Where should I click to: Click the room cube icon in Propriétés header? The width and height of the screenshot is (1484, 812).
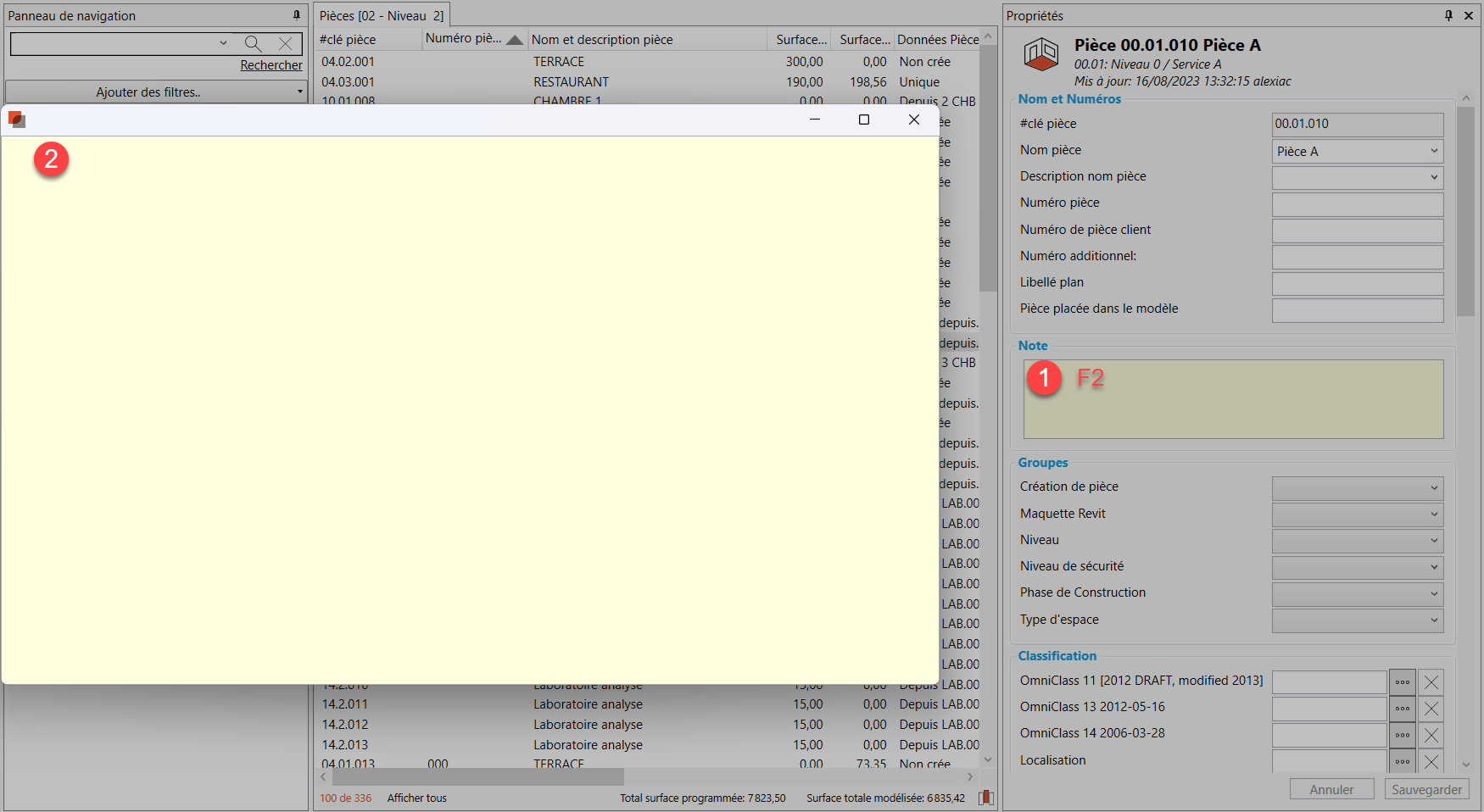[x=1040, y=54]
